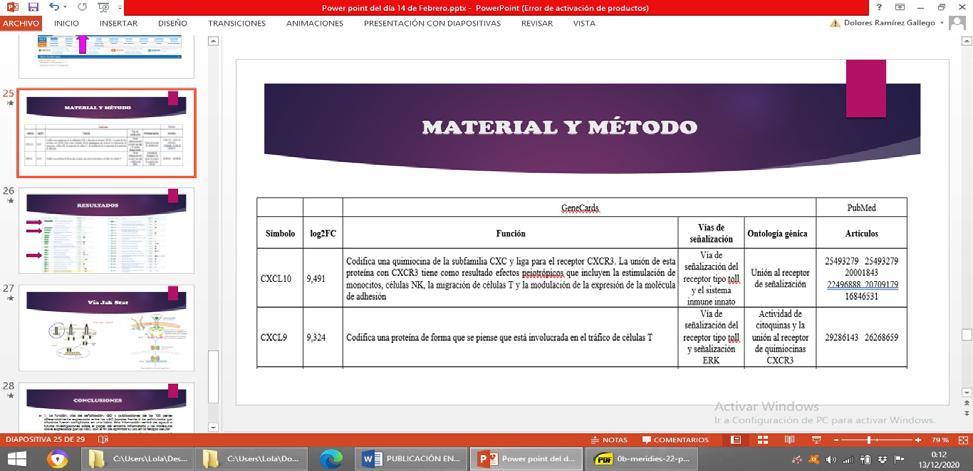Open the VISTA ribbon tab

pos(584,23)
